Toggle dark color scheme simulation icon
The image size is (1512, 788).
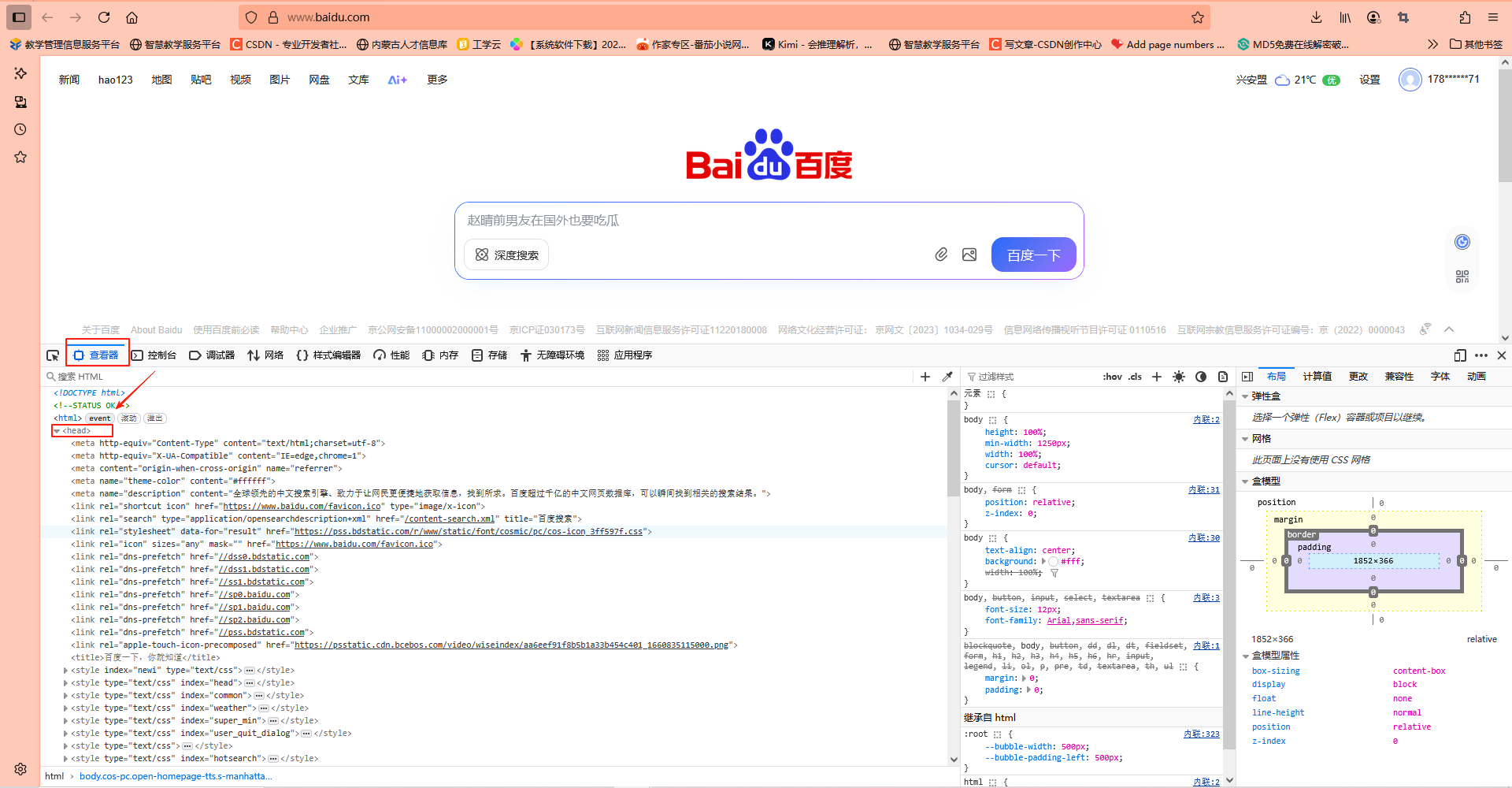tap(1201, 377)
